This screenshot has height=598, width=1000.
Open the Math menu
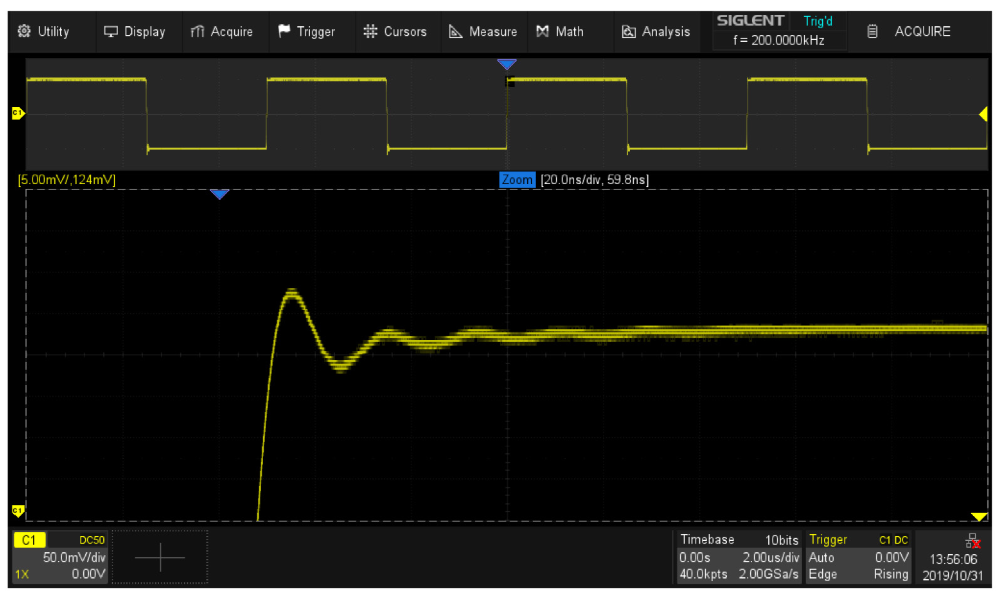point(560,31)
